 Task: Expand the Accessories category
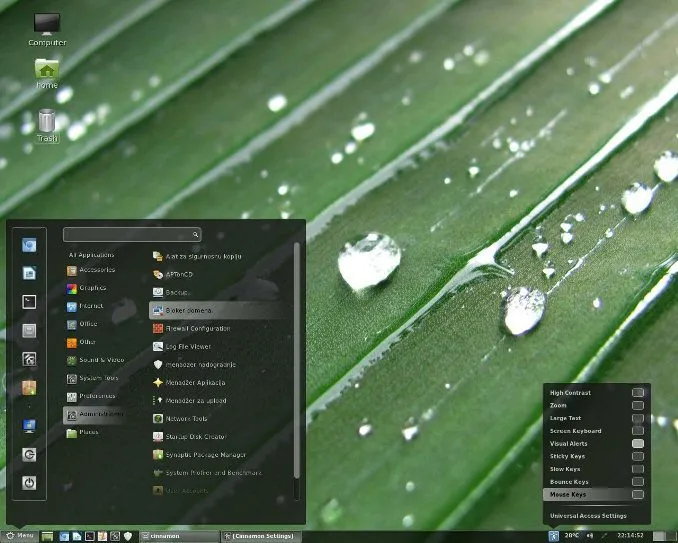(97, 269)
